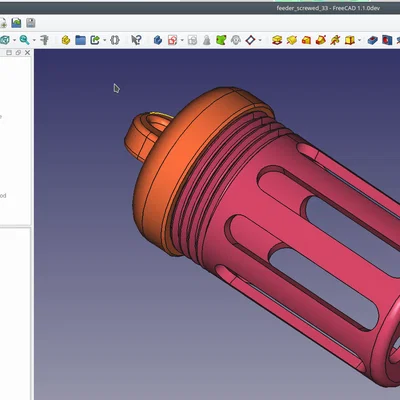This screenshot has width=400, height=400.
Task: Create a group using blue folder icon
Action: click(x=80, y=40)
